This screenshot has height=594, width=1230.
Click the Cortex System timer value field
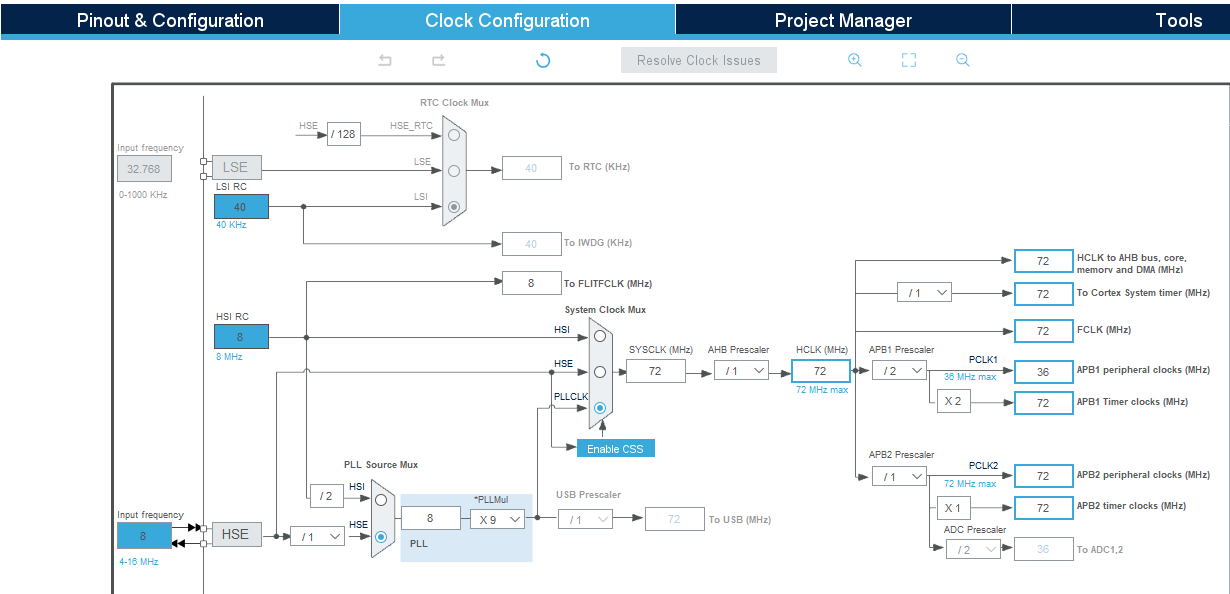click(x=1043, y=294)
